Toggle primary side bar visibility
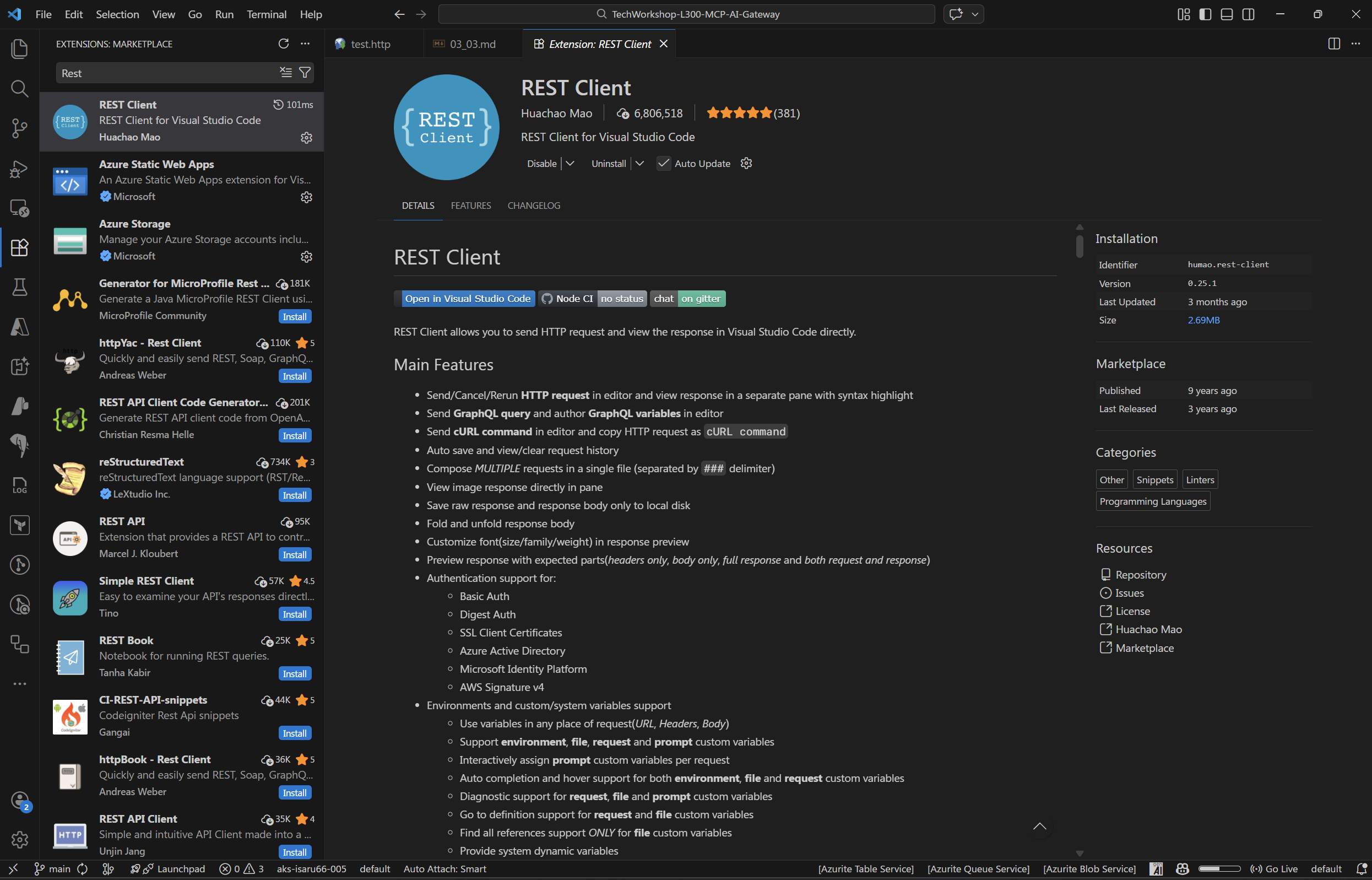 tap(1205, 14)
